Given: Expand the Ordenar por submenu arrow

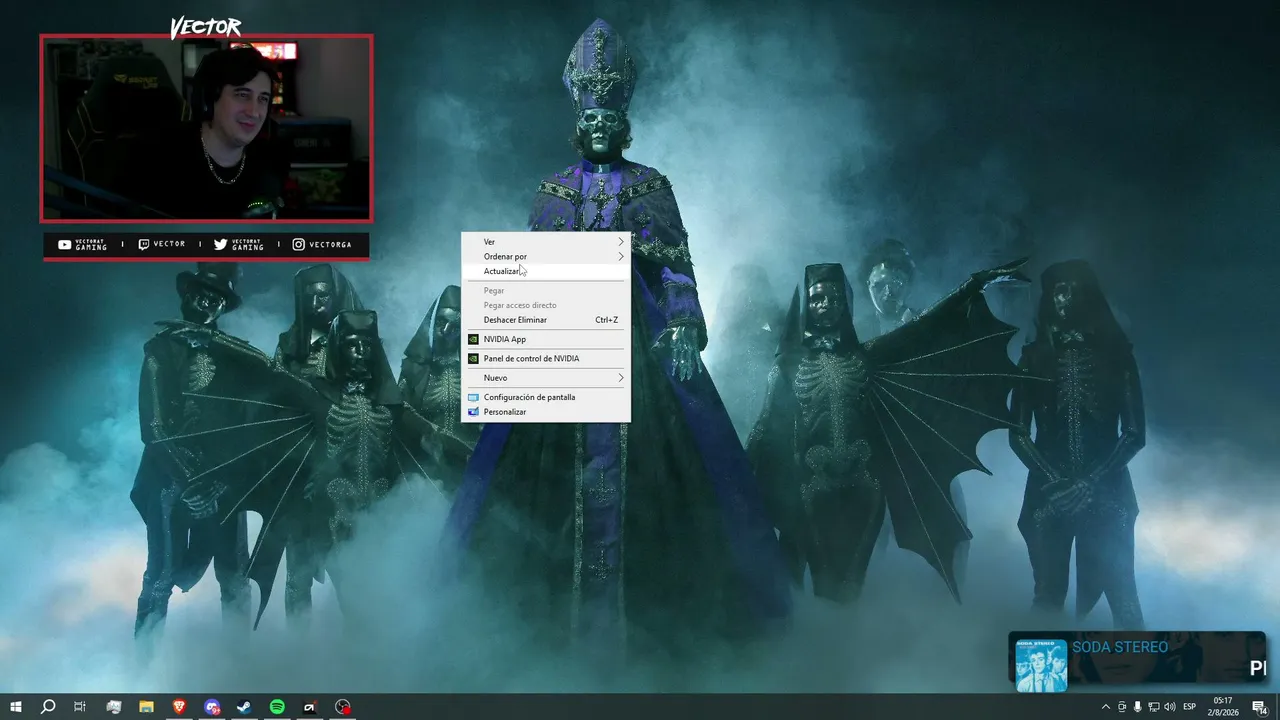Looking at the screenshot, I should point(620,257).
